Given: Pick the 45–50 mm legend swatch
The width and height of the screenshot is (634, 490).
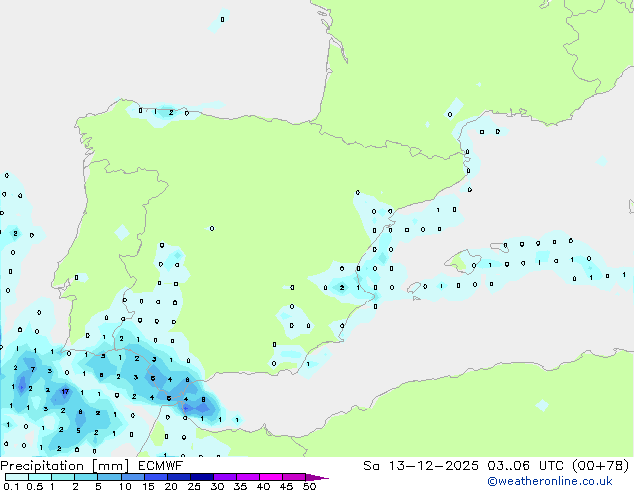Looking at the screenshot, I should (x=294, y=477).
